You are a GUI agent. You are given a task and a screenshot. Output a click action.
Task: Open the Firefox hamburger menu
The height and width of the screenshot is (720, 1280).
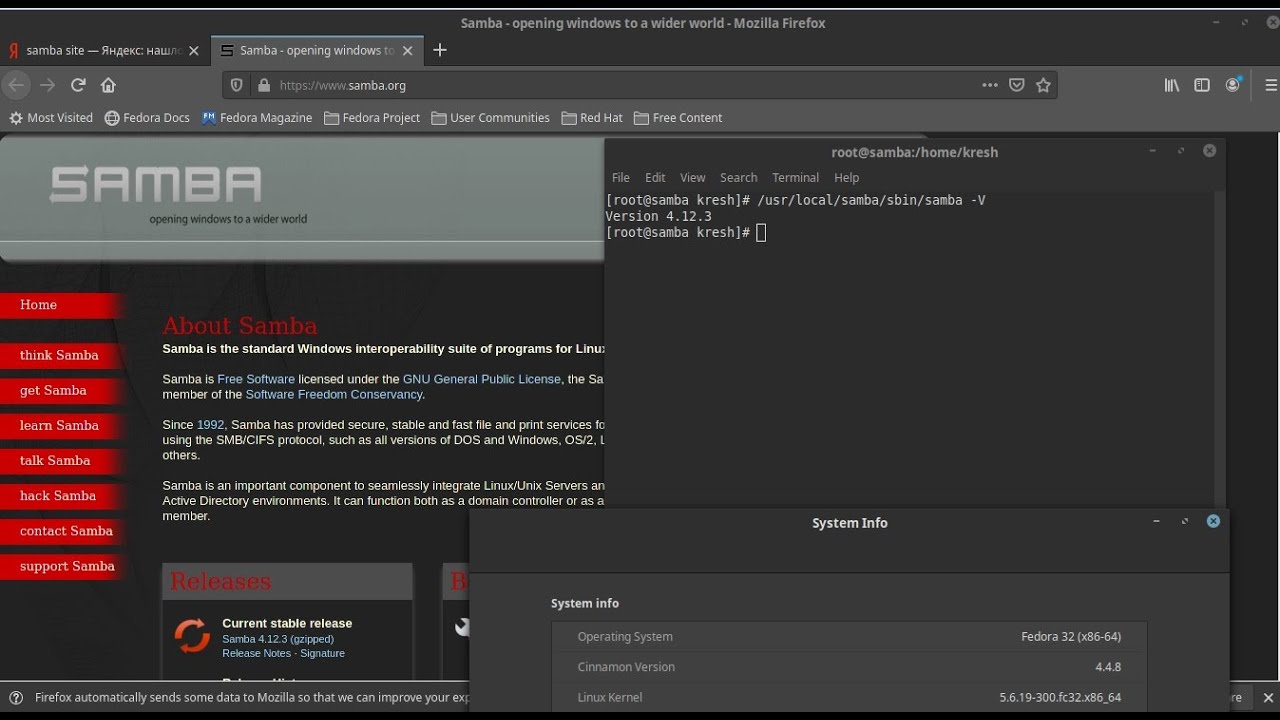coord(1271,85)
